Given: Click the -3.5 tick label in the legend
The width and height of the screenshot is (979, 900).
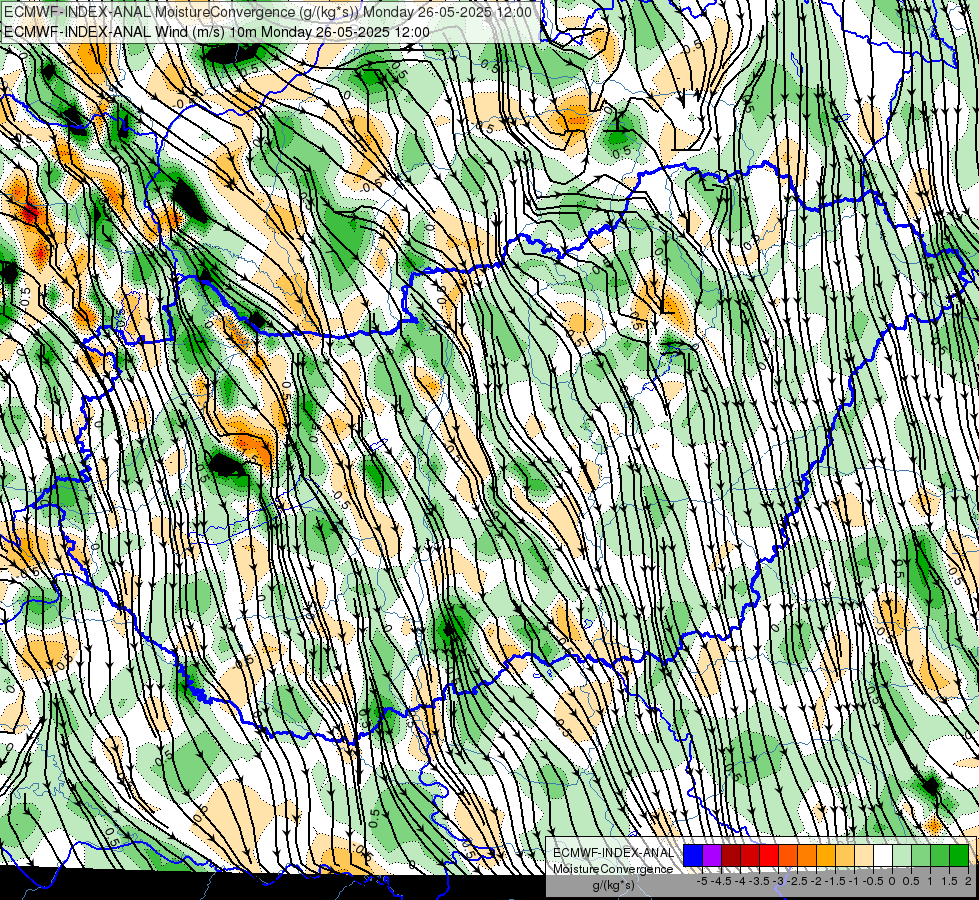Looking at the screenshot, I should (x=760, y=881).
